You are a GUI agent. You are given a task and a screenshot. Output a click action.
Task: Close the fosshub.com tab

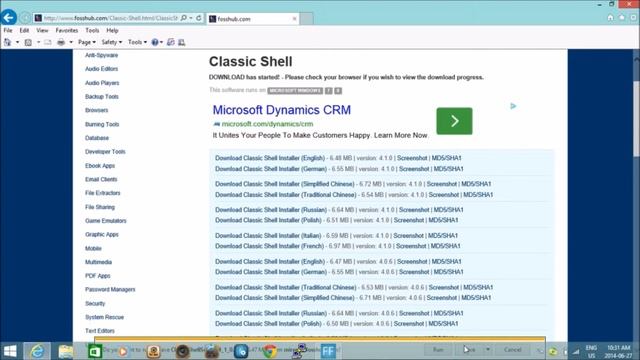[x=294, y=19]
